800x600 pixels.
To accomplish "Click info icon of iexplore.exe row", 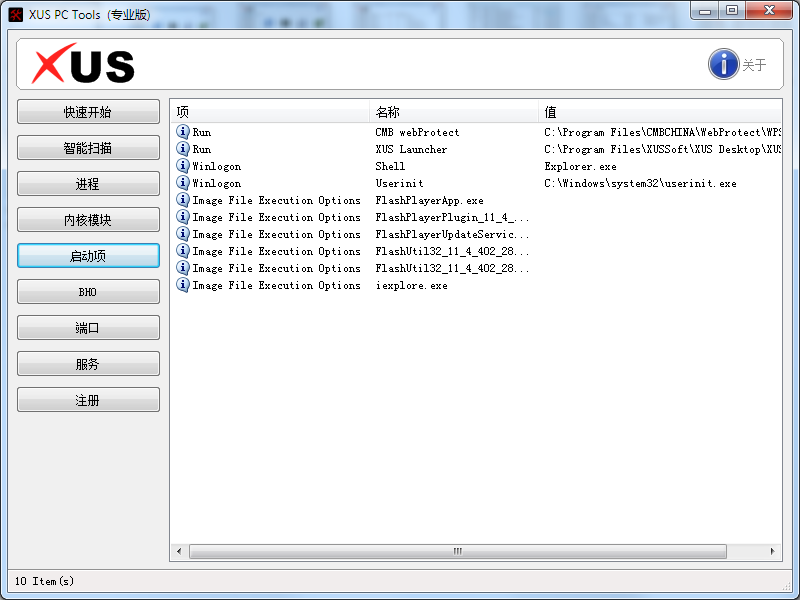I will tap(183, 285).
